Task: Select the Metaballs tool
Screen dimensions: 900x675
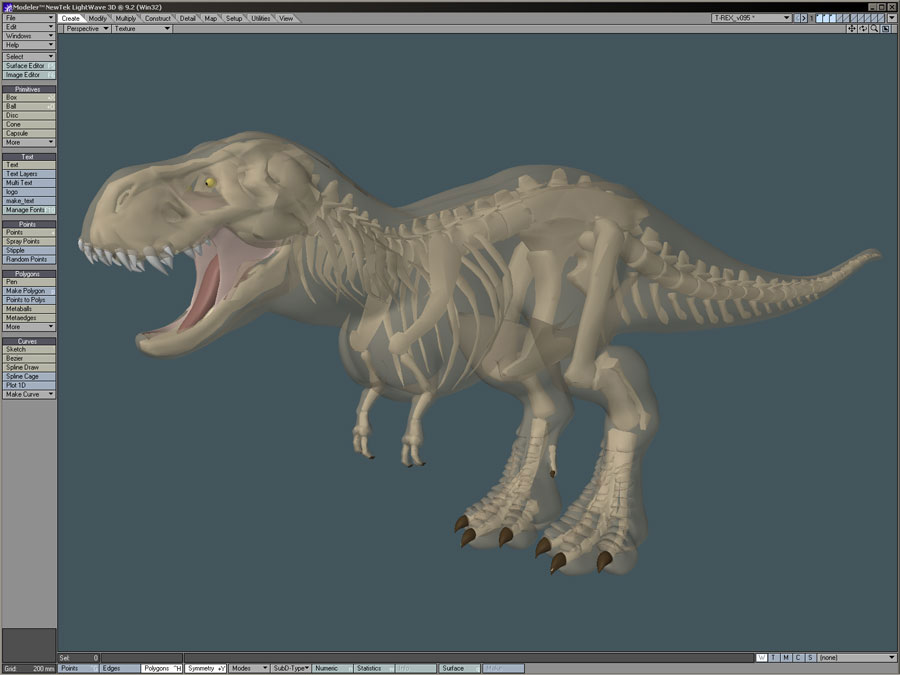Action: (x=29, y=309)
